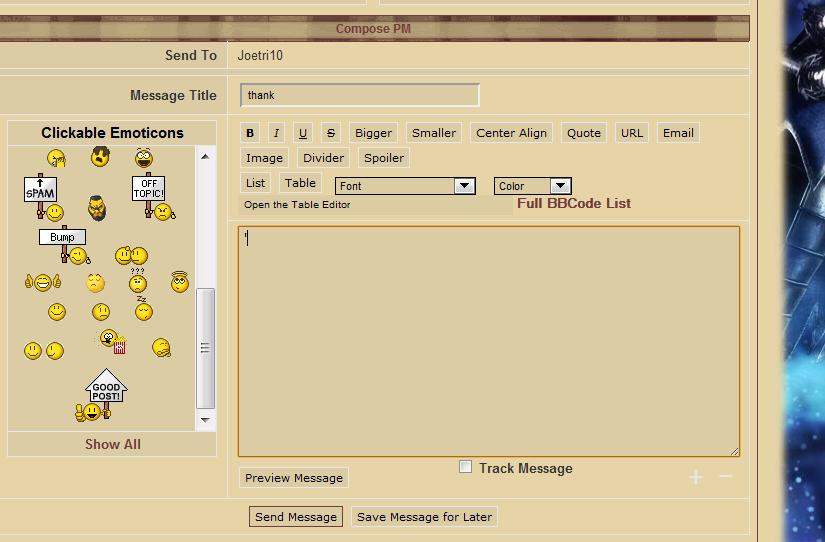Toggle strikethrough formatting button
This screenshot has height=542, width=825.
click(x=331, y=133)
